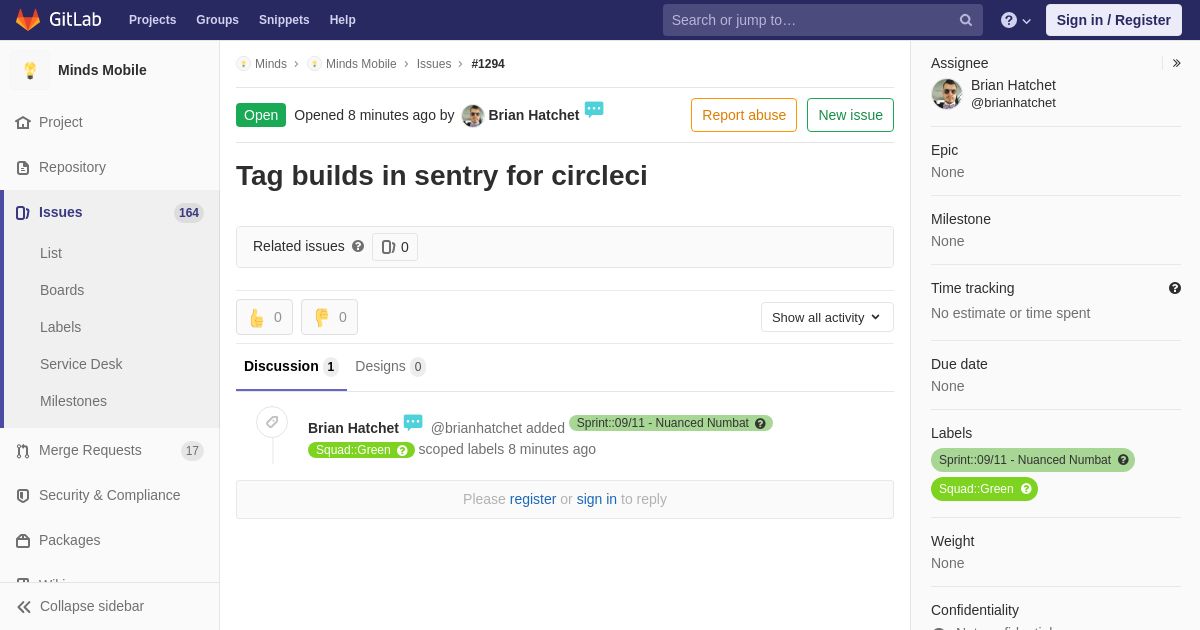Image resolution: width=1200 pixels, height=630 pixels.
Task: Click the Merge Requests icon
Action: [23, 450]
